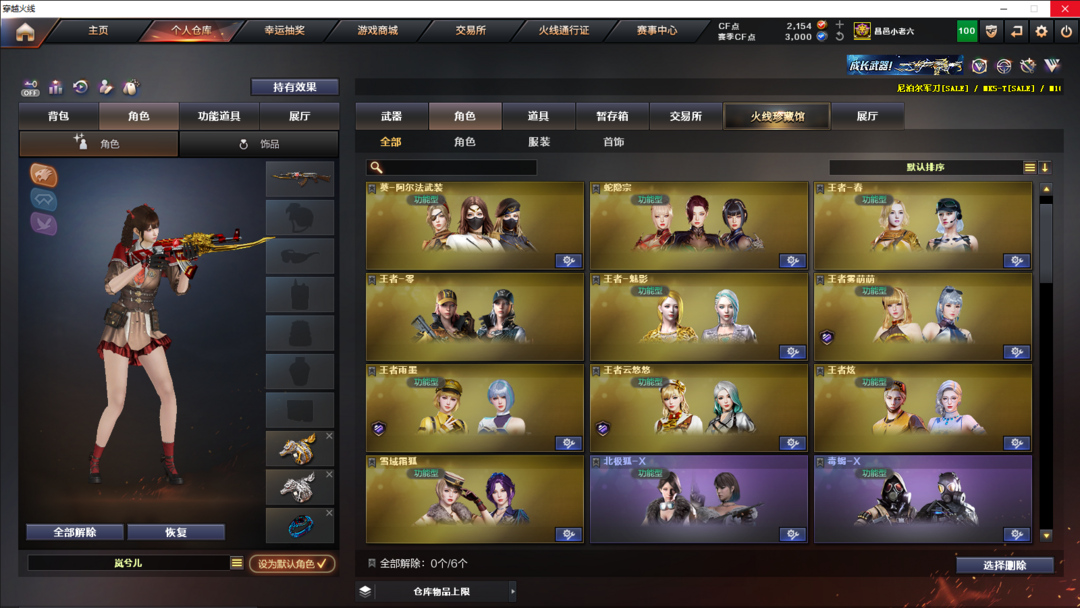This screenshot has height=608, width=1080.
Task: Click the return arrow icon in top bar
Action: pyautogui.click(x=1017, y=31)
